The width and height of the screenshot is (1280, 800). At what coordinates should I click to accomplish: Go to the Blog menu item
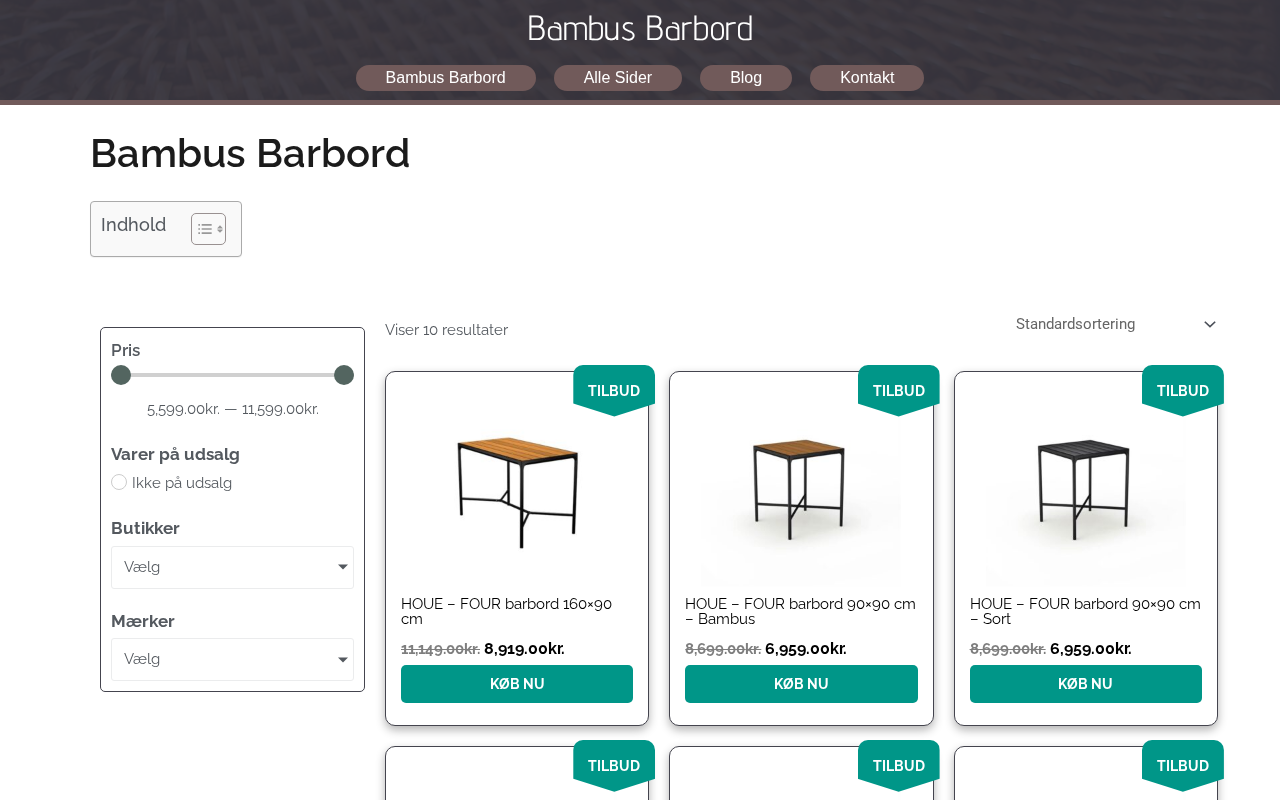pyautogui.click(x=746, y=78)
